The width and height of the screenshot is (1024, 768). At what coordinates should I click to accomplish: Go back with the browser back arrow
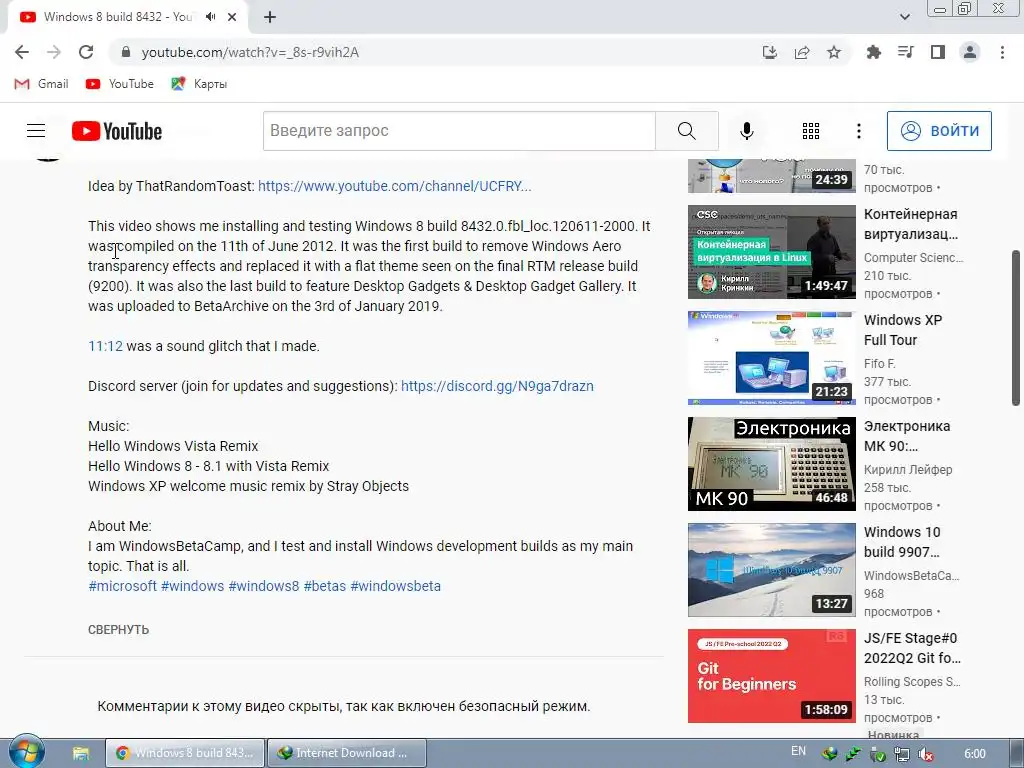pyautogui.click(x=22, y=52)
